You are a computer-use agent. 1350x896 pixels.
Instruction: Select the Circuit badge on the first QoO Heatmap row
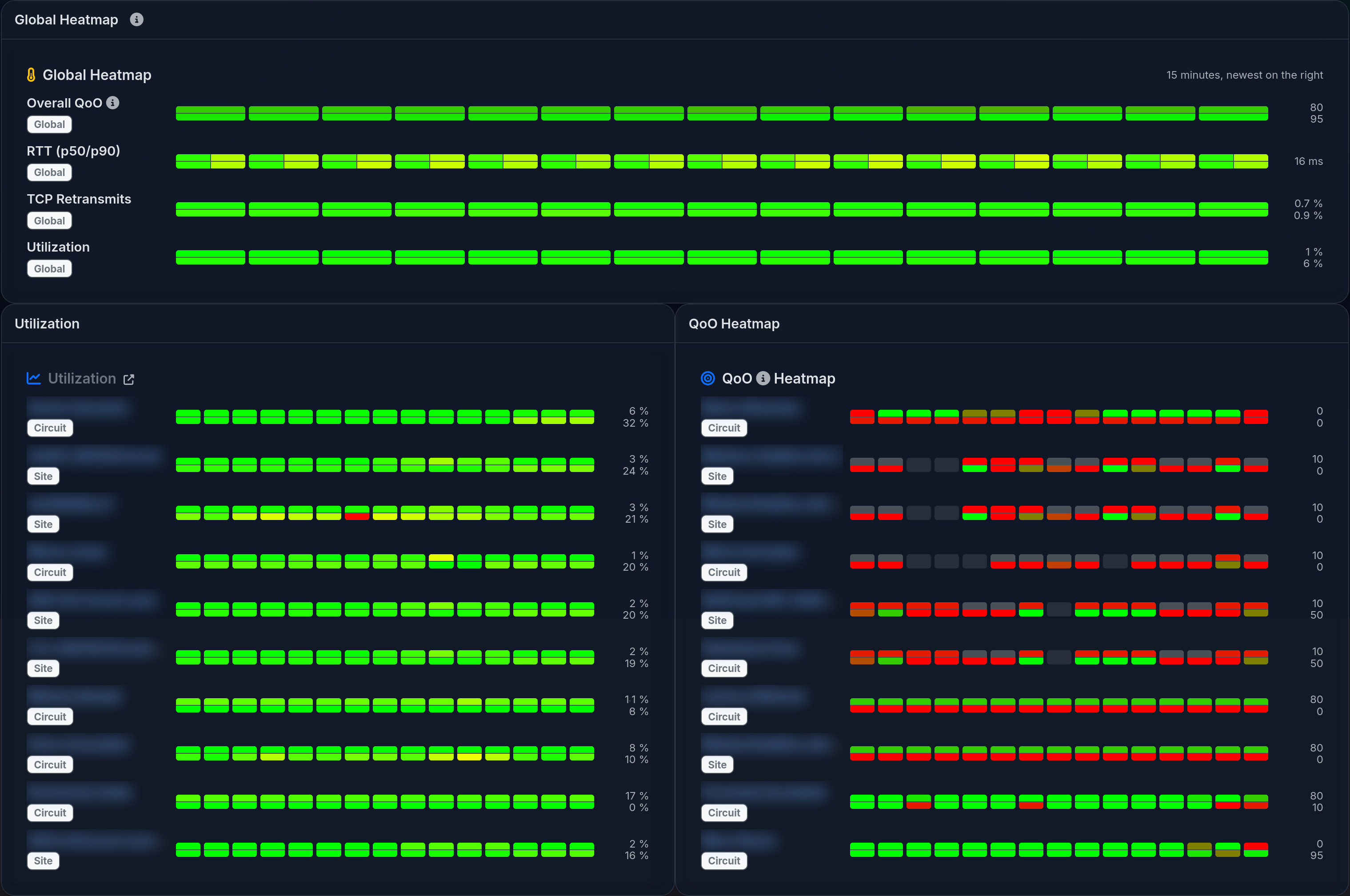724,428
